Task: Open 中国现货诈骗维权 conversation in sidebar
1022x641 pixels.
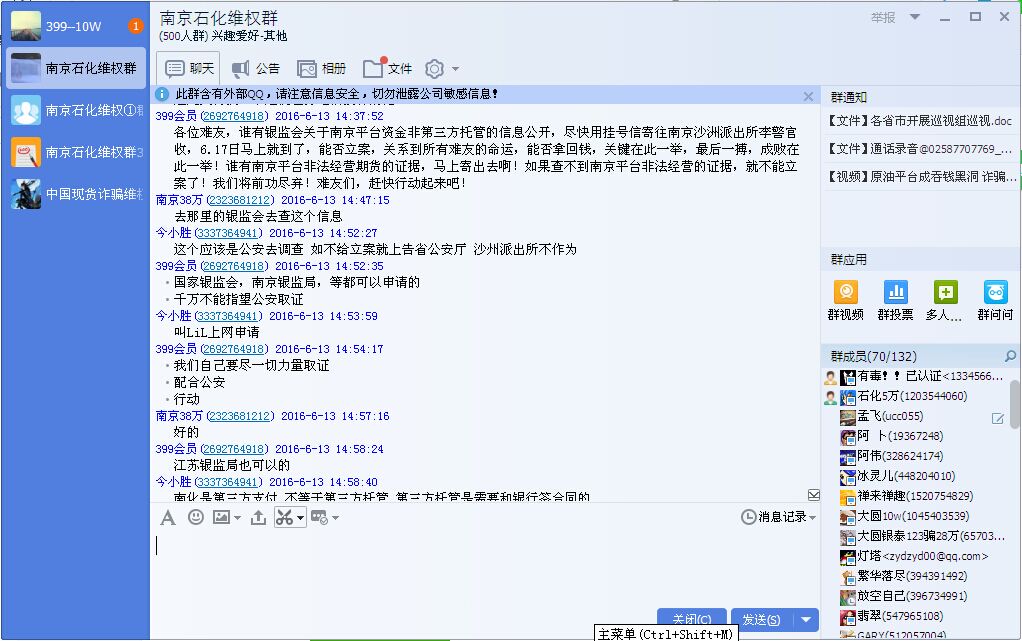Action: coord(76,194)
